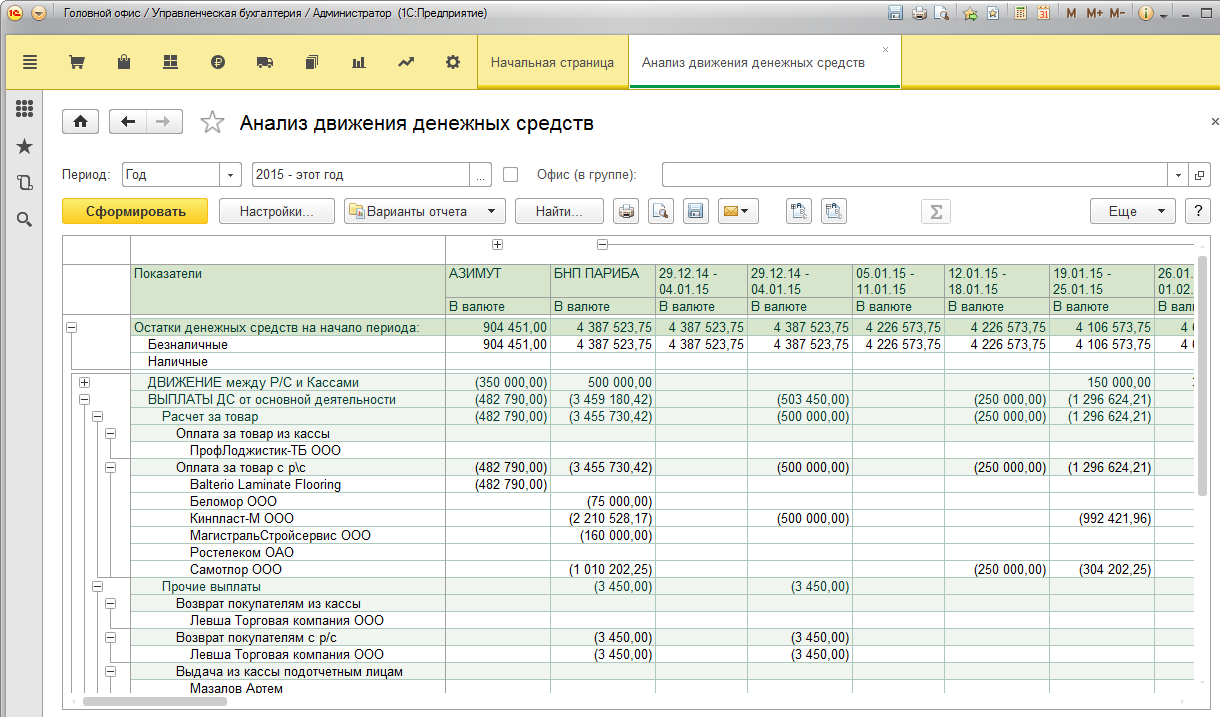Open the Еще menu

click(1133, 211)
